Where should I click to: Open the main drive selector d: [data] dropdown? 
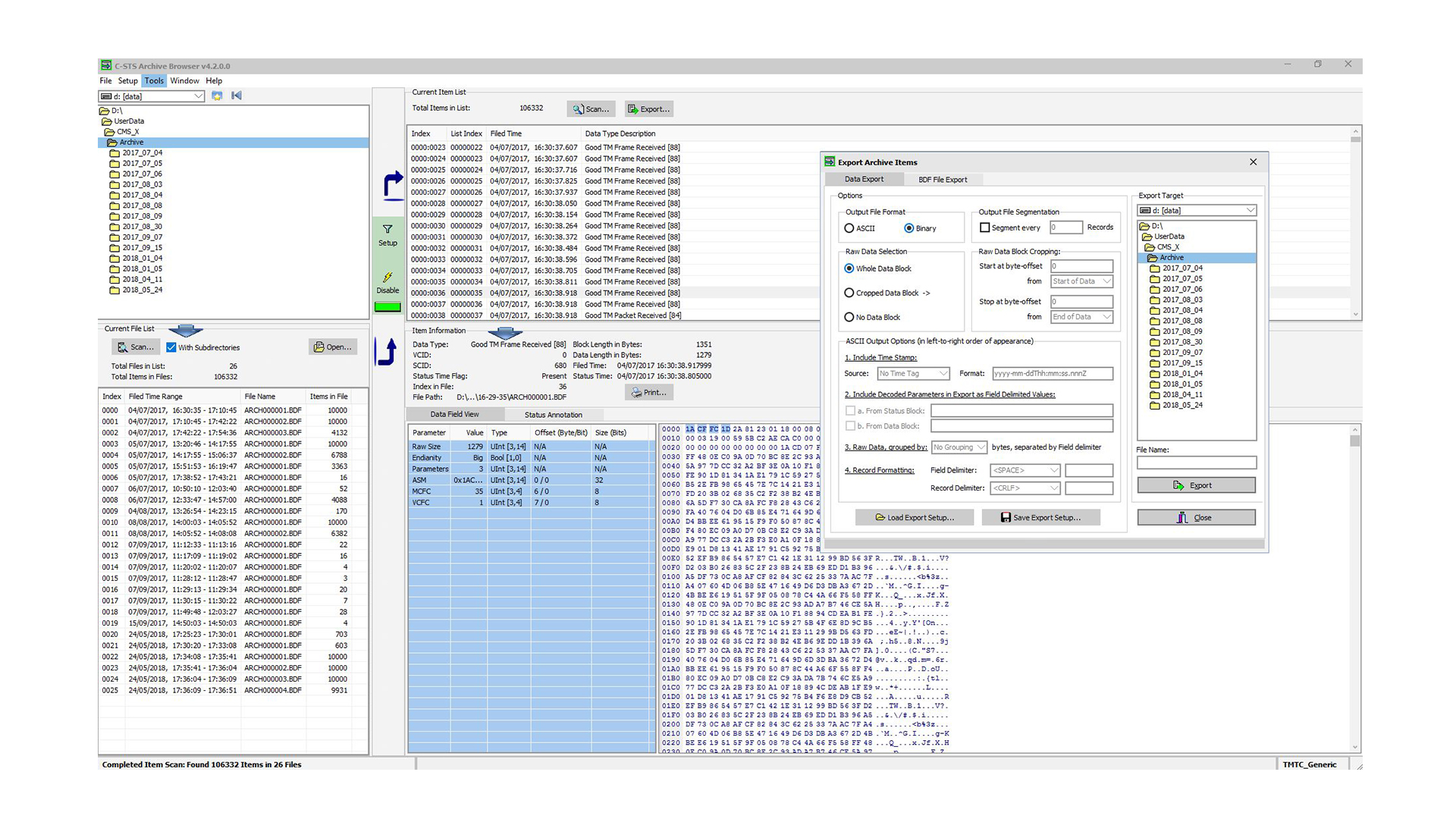[152, 96]
